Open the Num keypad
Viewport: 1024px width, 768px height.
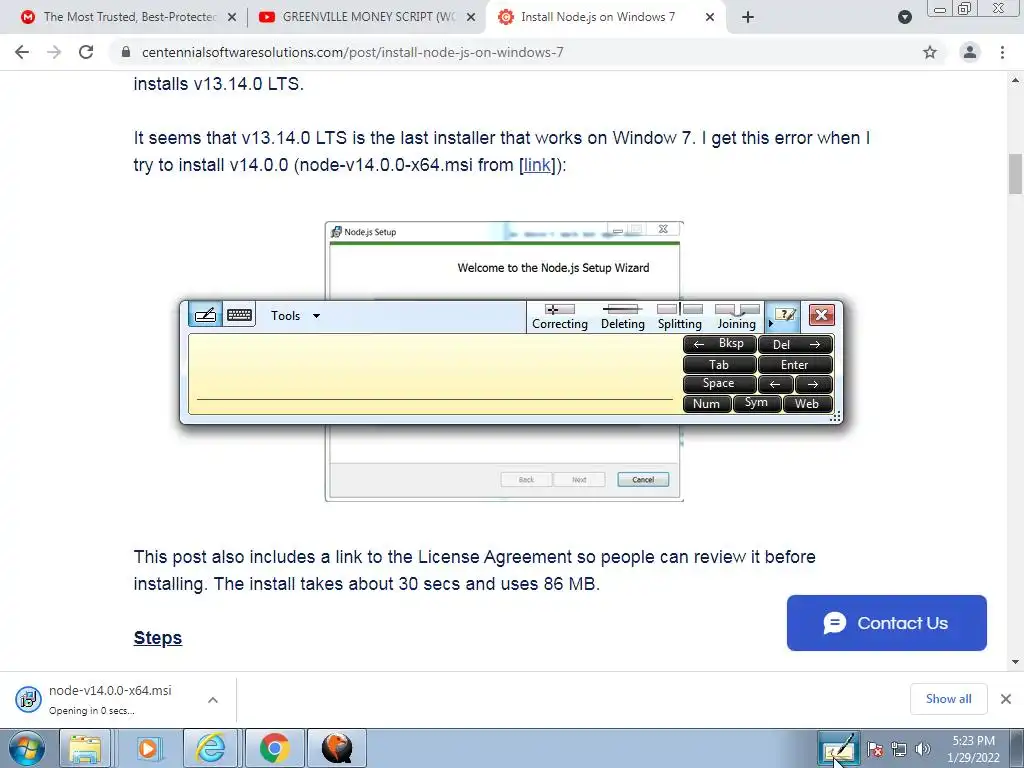pyautogui.click(x=707, y=404)
